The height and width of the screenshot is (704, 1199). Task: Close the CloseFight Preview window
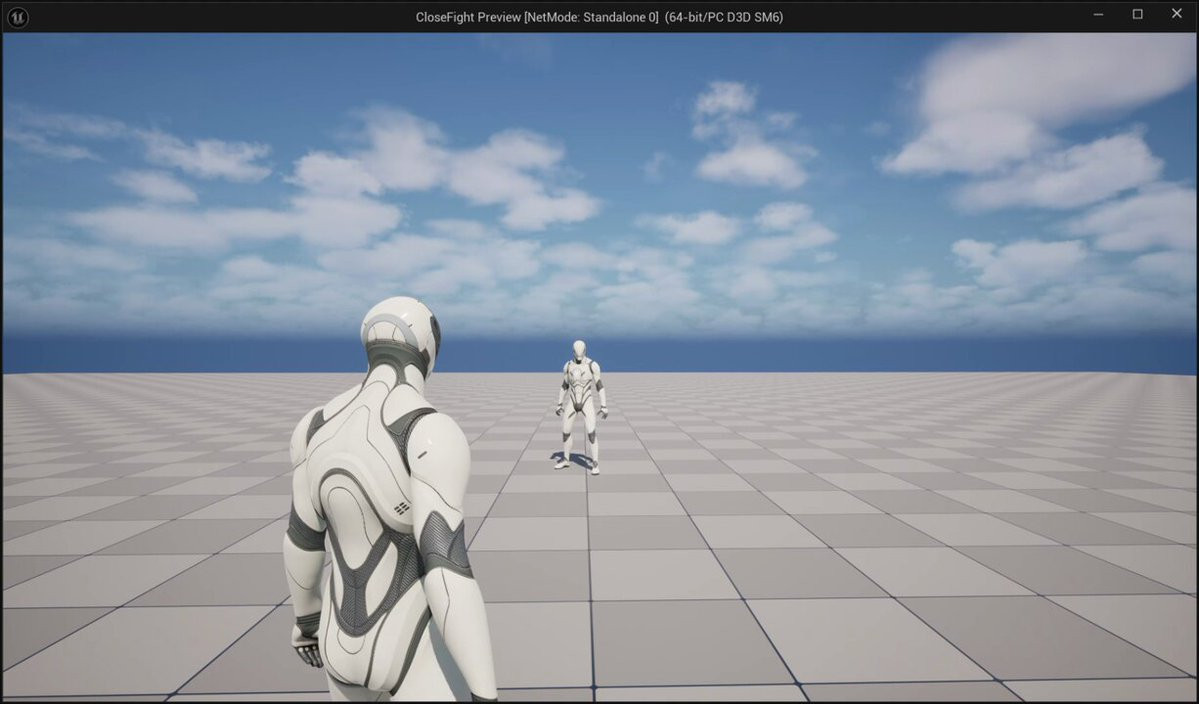click(x=1176, y=15)
